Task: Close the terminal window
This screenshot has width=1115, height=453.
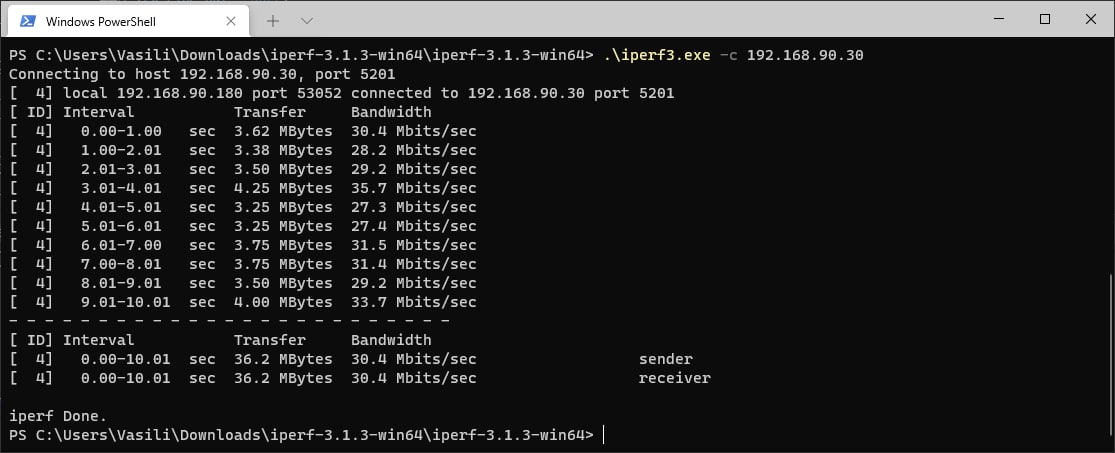Action: pyautogui.click(x=1091, y=19)
